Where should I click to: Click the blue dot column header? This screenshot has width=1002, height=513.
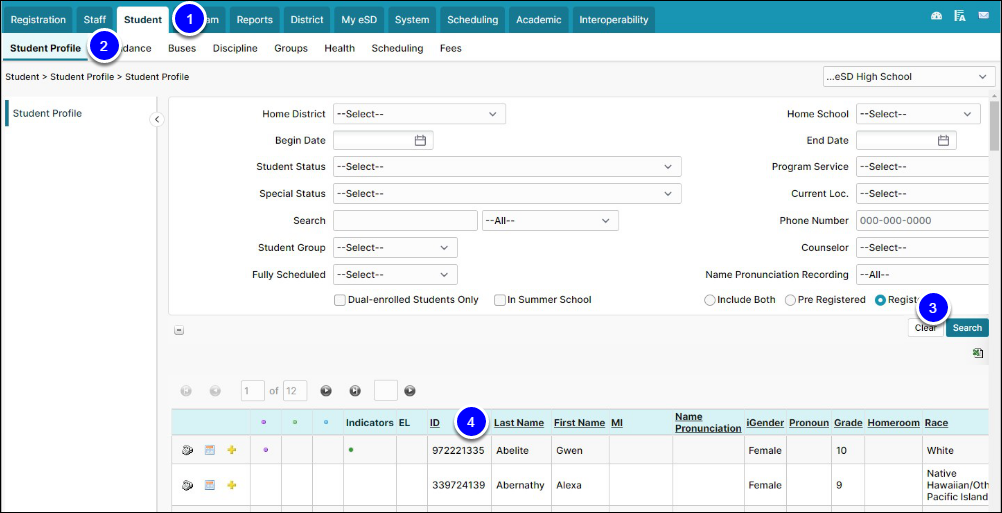326,422
